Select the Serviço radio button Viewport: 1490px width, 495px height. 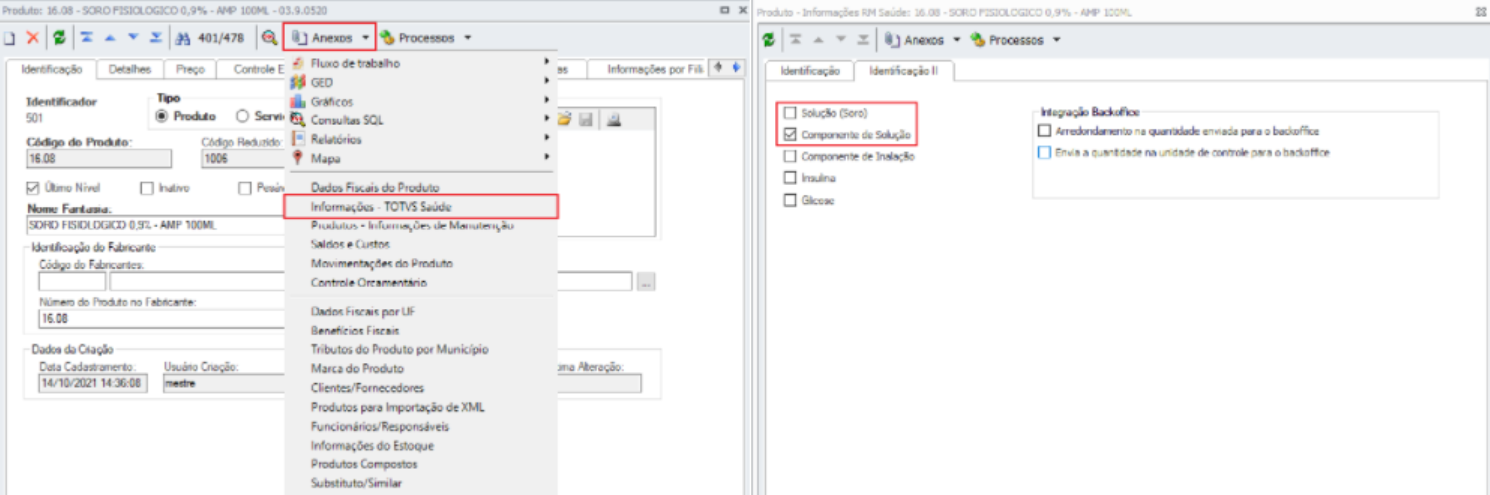(x=242, y=116)
